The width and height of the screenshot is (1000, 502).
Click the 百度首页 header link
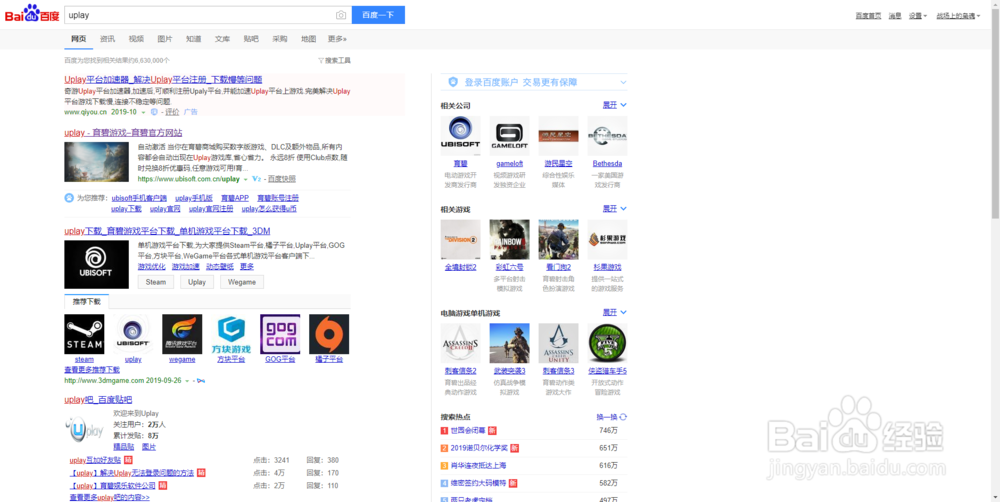point(868,15)
